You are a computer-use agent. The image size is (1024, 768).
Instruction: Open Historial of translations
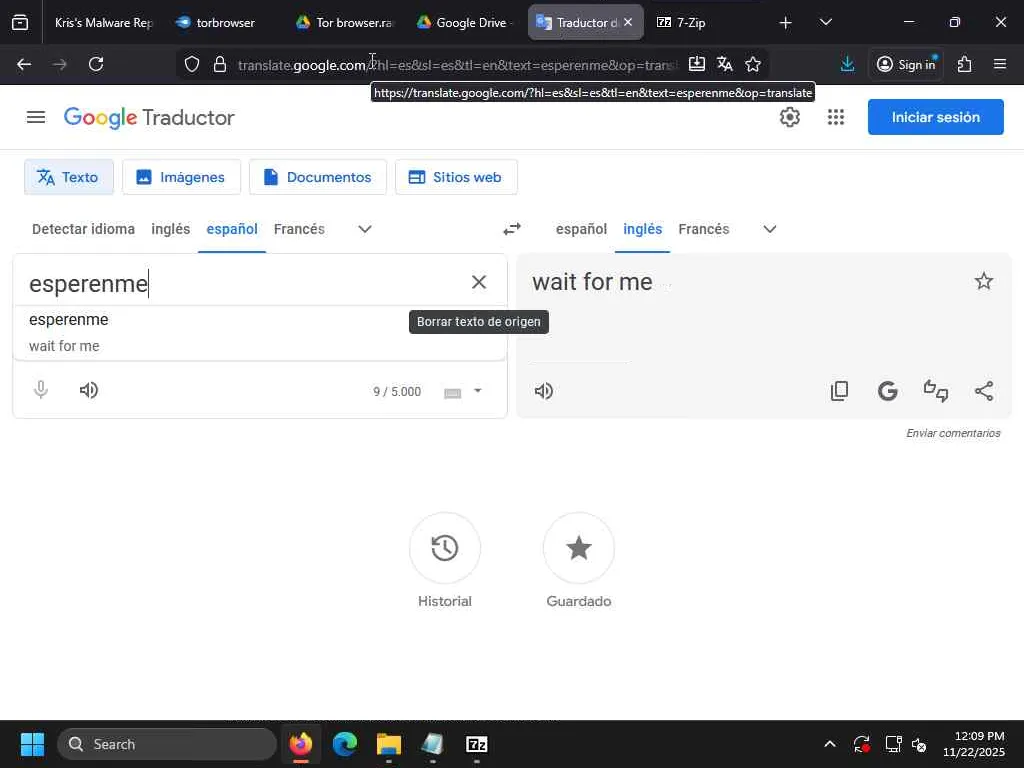pyautogui.click(x=445, y=548)
